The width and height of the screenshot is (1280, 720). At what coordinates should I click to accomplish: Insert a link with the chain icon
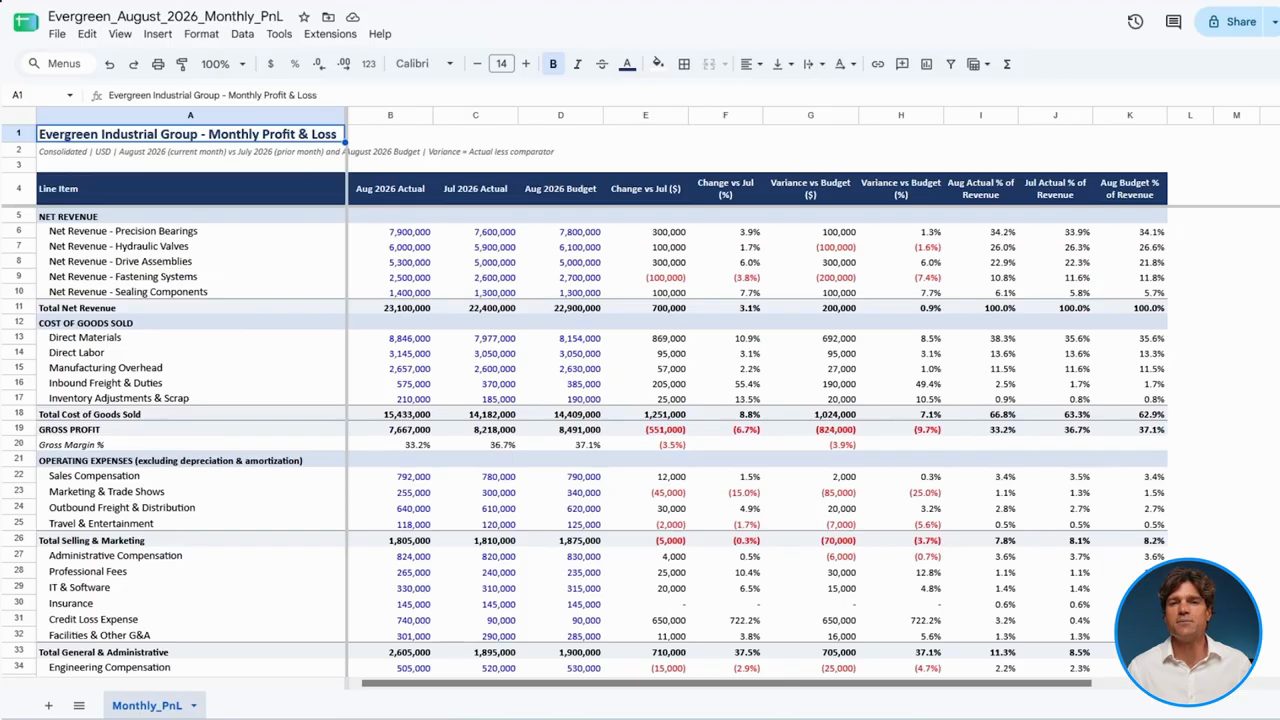[878, 64]
